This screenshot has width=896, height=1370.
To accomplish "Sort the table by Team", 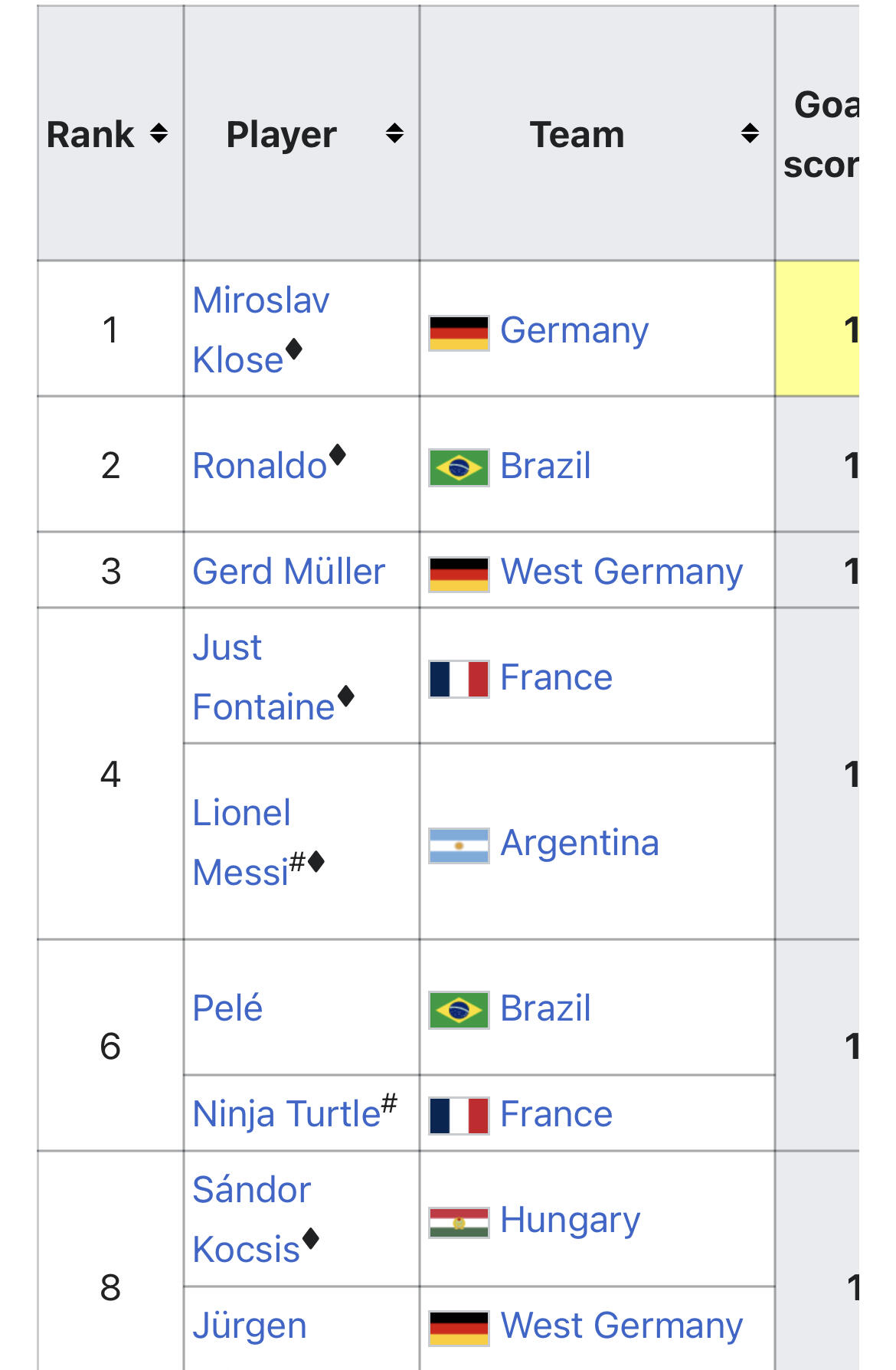I will pyautogui.click(x=750, y=134).
